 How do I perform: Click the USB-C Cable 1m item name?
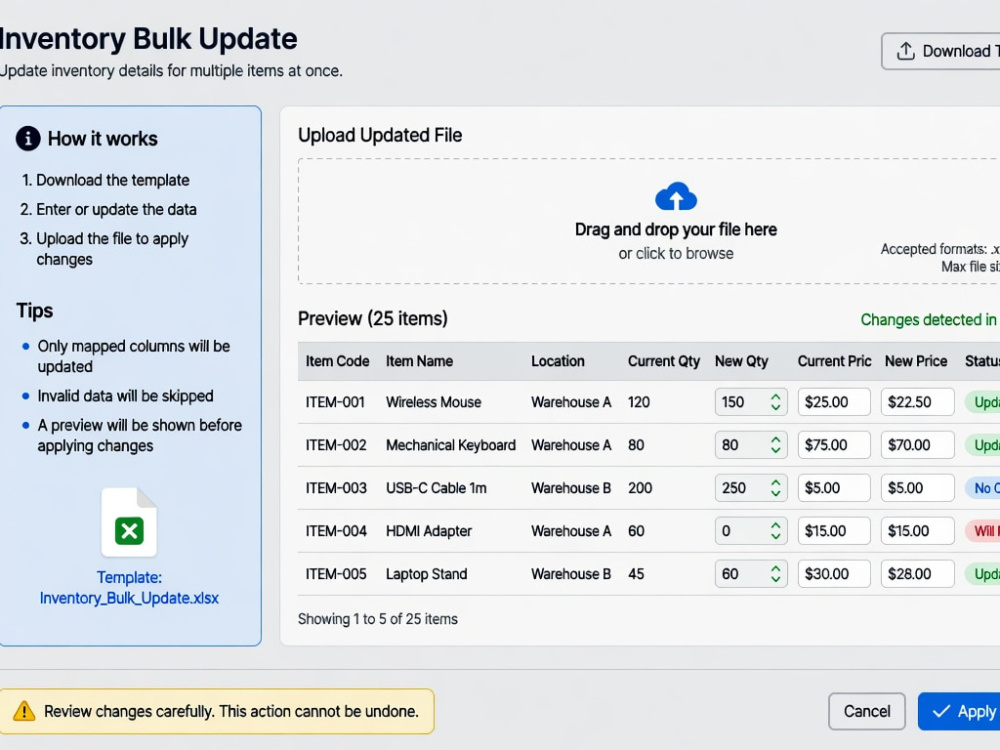click(x=436, y=488)
